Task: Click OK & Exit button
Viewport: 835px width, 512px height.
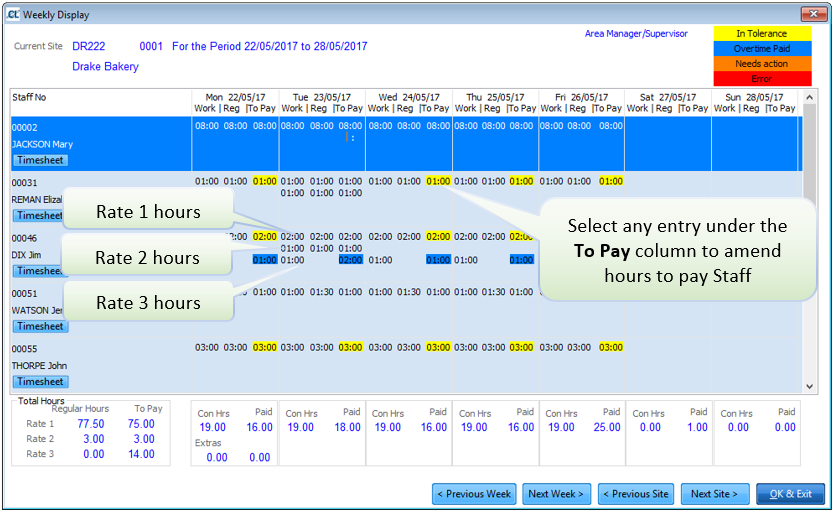Action: [790, 494]
